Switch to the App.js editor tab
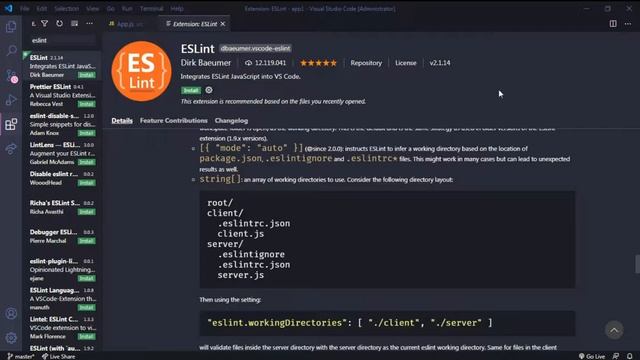The width and height of the screenshot is (640, 360). (x=130, y=24)
